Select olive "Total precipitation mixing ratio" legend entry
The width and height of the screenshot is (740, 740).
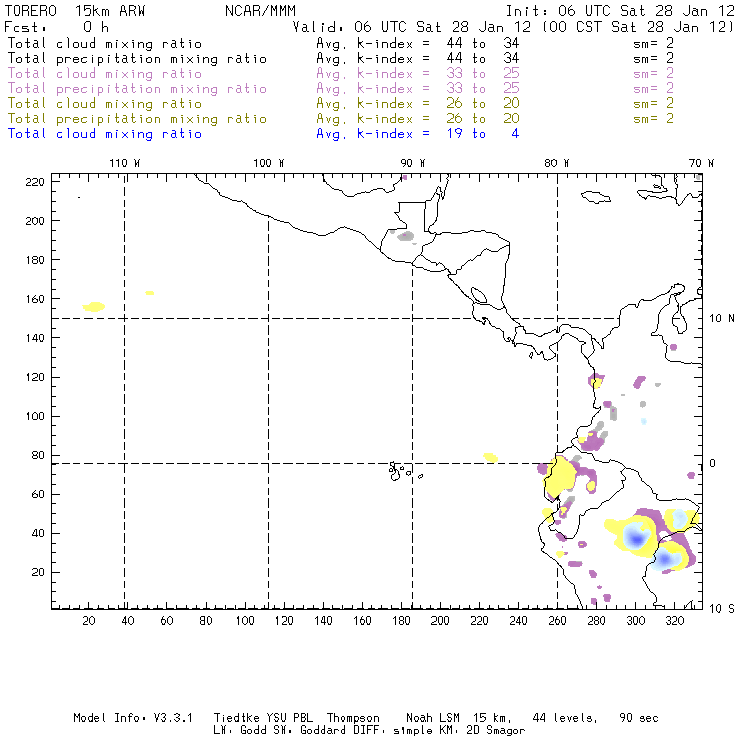[x=137, y=119]
